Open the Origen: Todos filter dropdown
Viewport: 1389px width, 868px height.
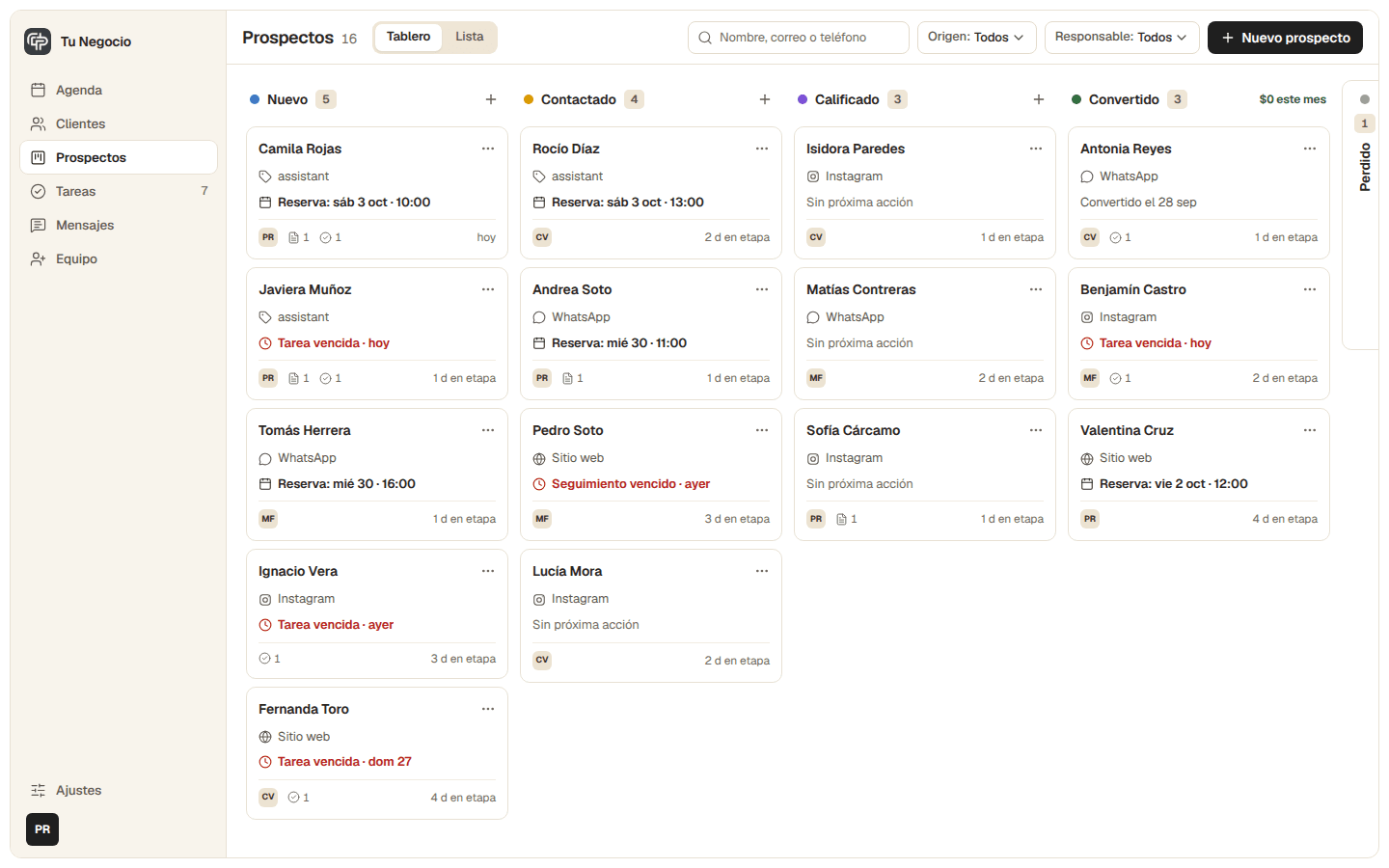(x=976, y=38)
